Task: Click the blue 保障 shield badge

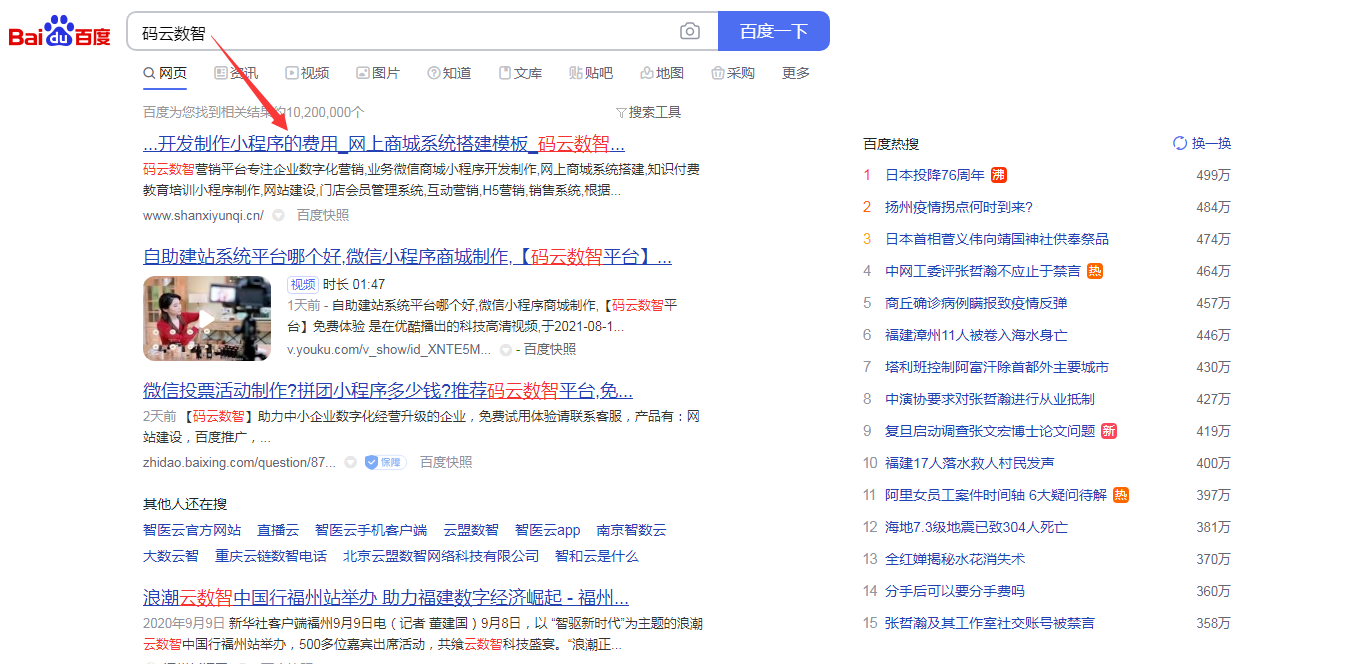Action: coord(384,461)
